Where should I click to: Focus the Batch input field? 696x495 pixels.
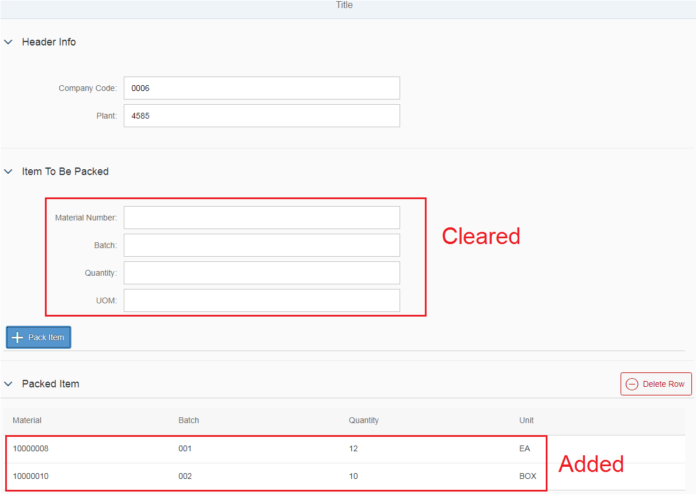tap(261, 245)
